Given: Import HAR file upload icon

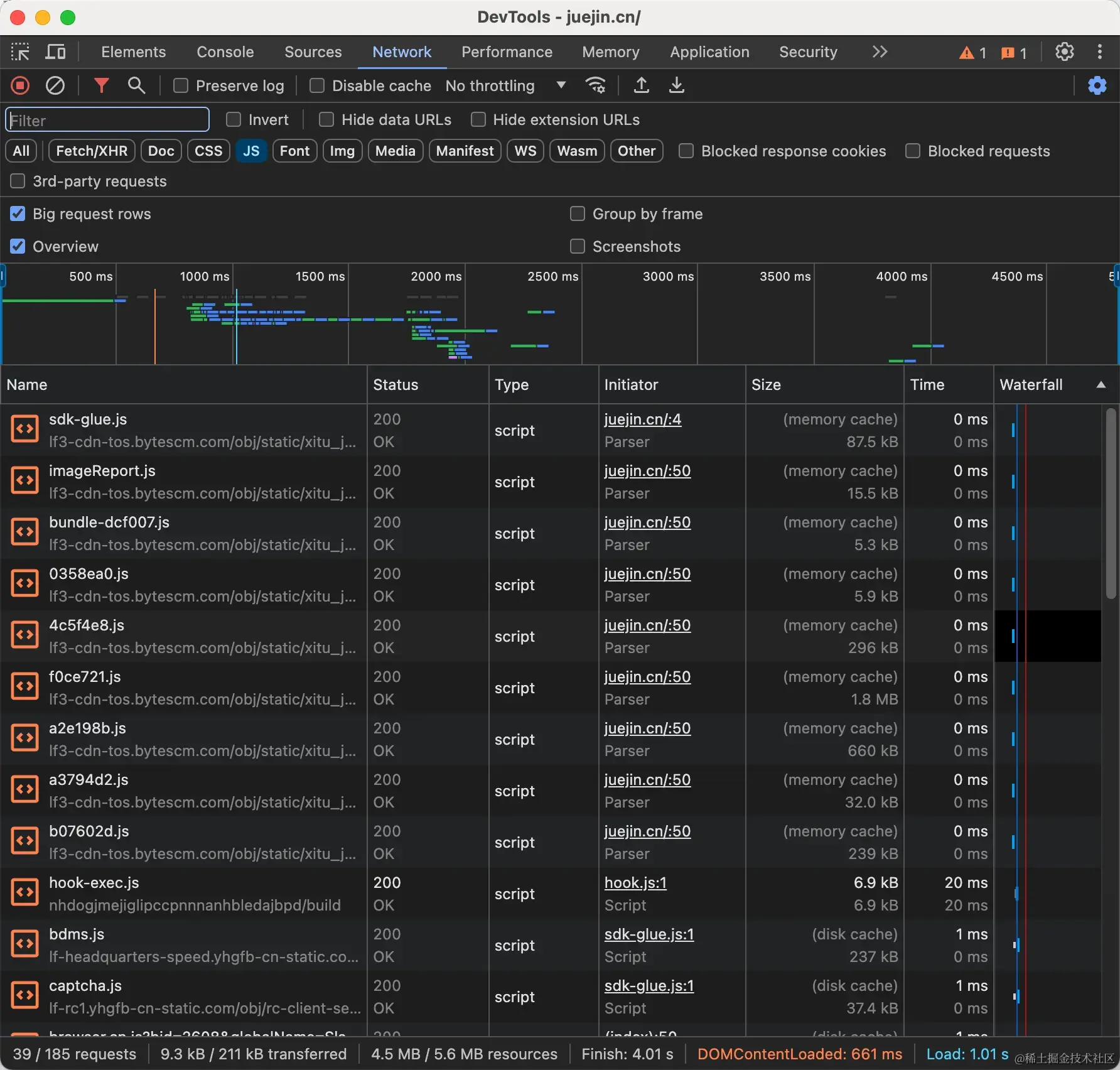Looking at the screenshot, I should (641, 85).
